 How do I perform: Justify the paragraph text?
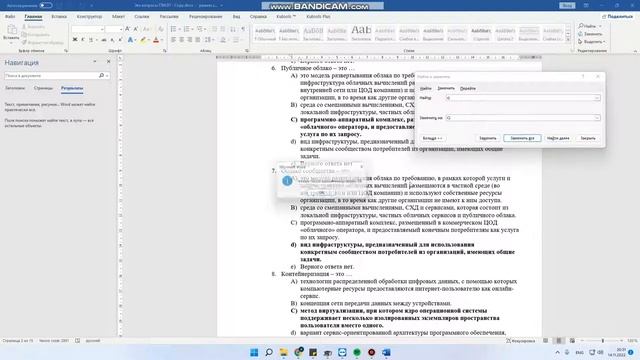point(198,40)
